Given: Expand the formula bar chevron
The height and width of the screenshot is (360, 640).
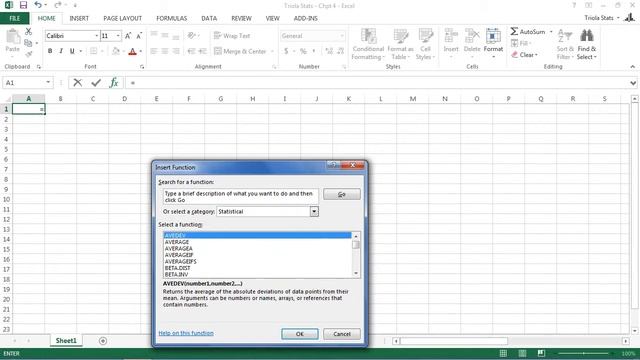Looking at the screenshot, I should click(633, 83).
